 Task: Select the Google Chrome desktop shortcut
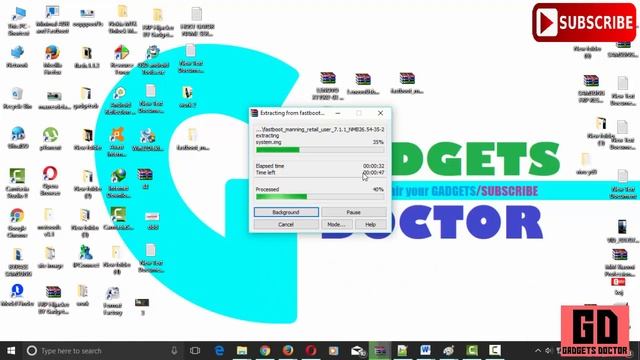pyautogui.click(x=17, y=223)
